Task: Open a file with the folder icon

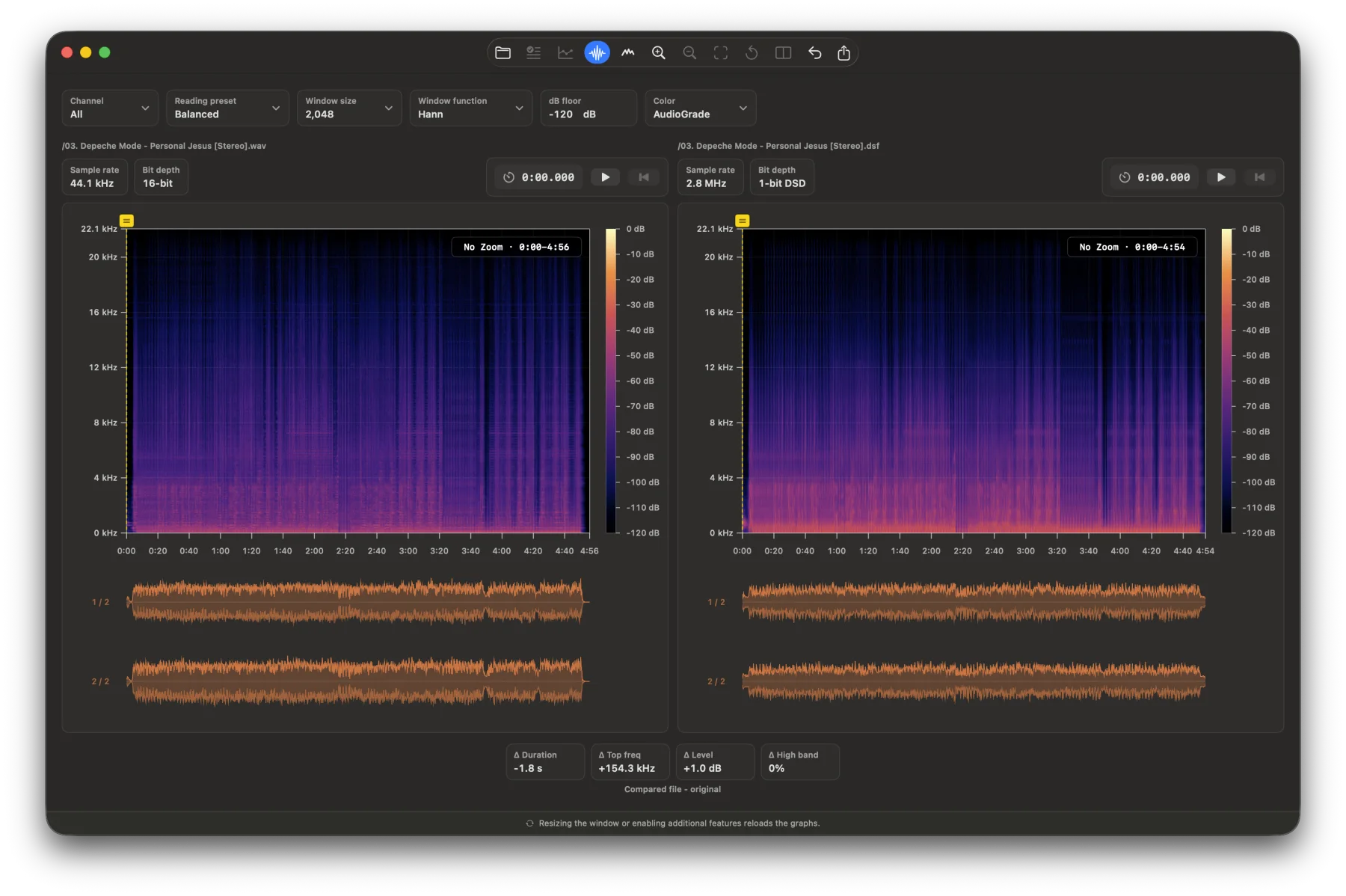Action: [x=503, y=52]
